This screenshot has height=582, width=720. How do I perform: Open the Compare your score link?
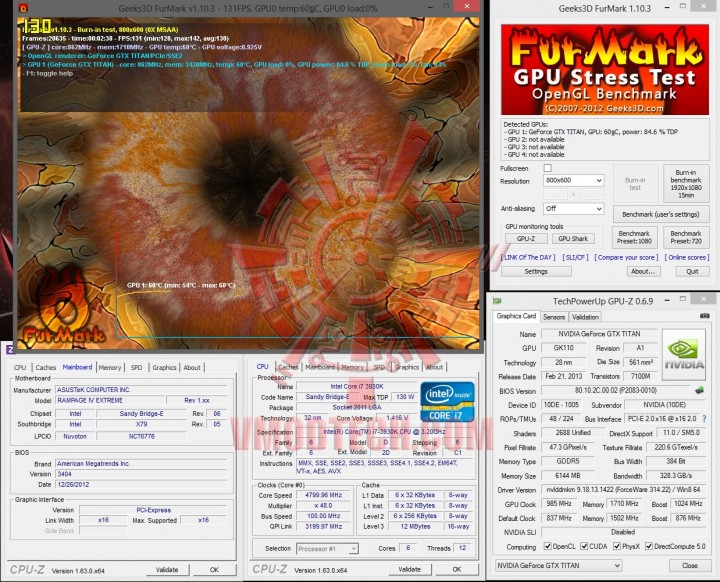[x=626, y=258]
